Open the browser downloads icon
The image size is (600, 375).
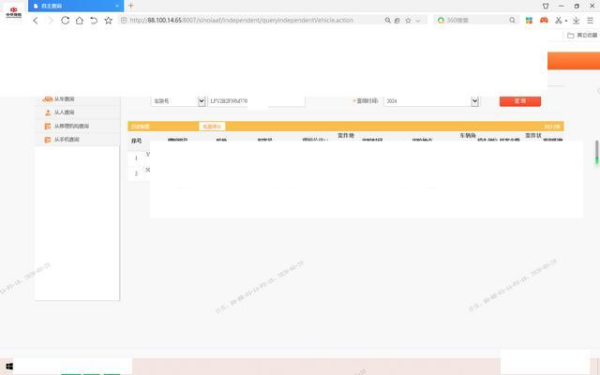[576, 20]
